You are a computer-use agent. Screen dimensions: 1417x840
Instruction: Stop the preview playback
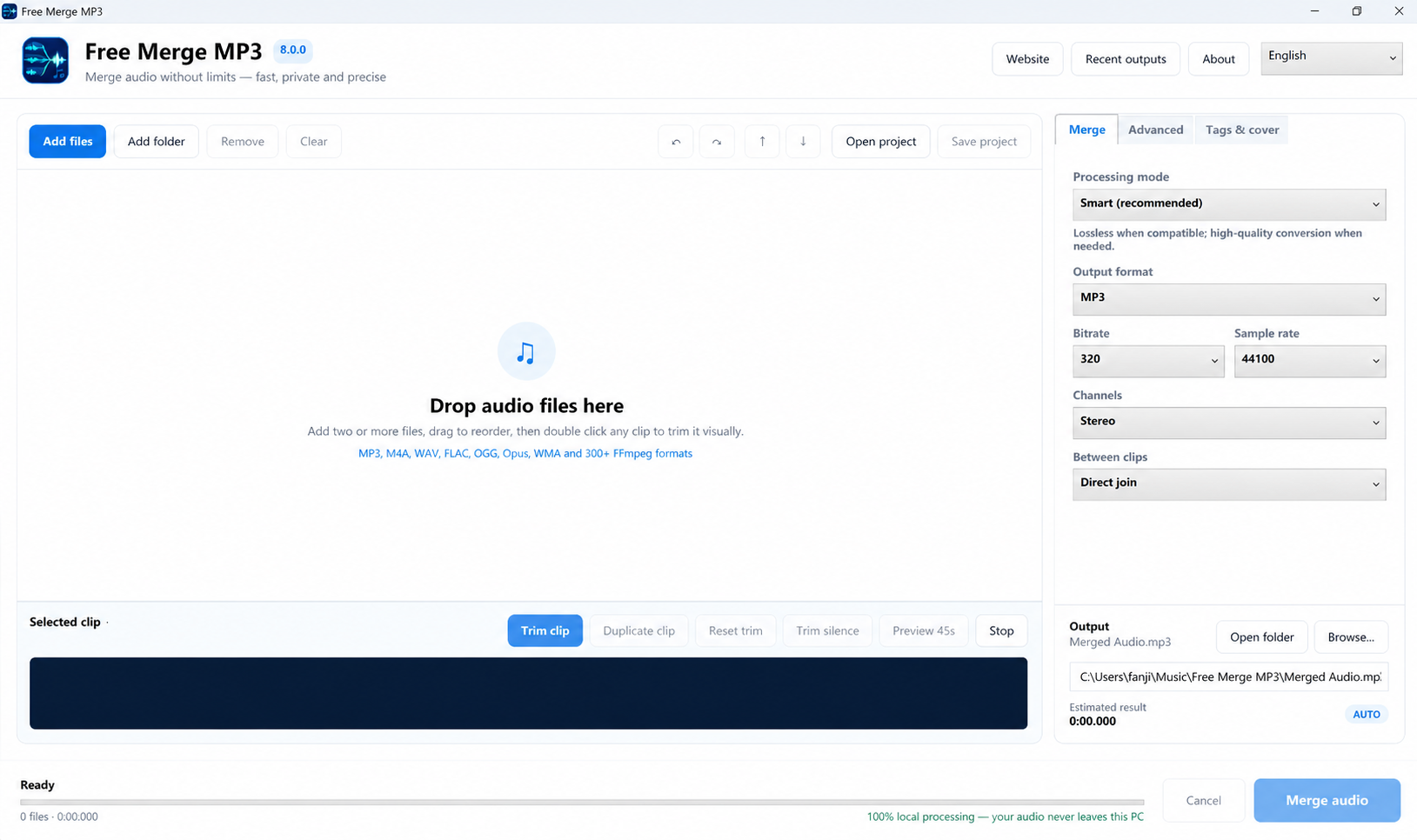click(x=1001, y=630)
